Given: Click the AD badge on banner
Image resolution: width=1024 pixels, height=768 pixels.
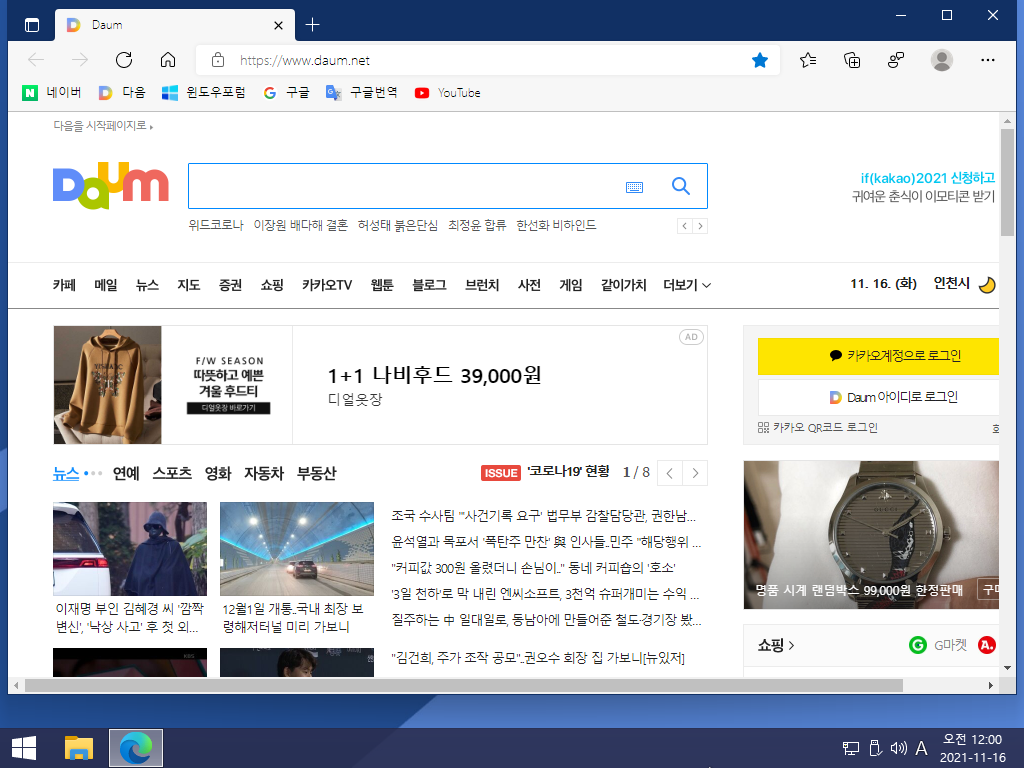Looking at the screenshot, I should click(691, 337).
